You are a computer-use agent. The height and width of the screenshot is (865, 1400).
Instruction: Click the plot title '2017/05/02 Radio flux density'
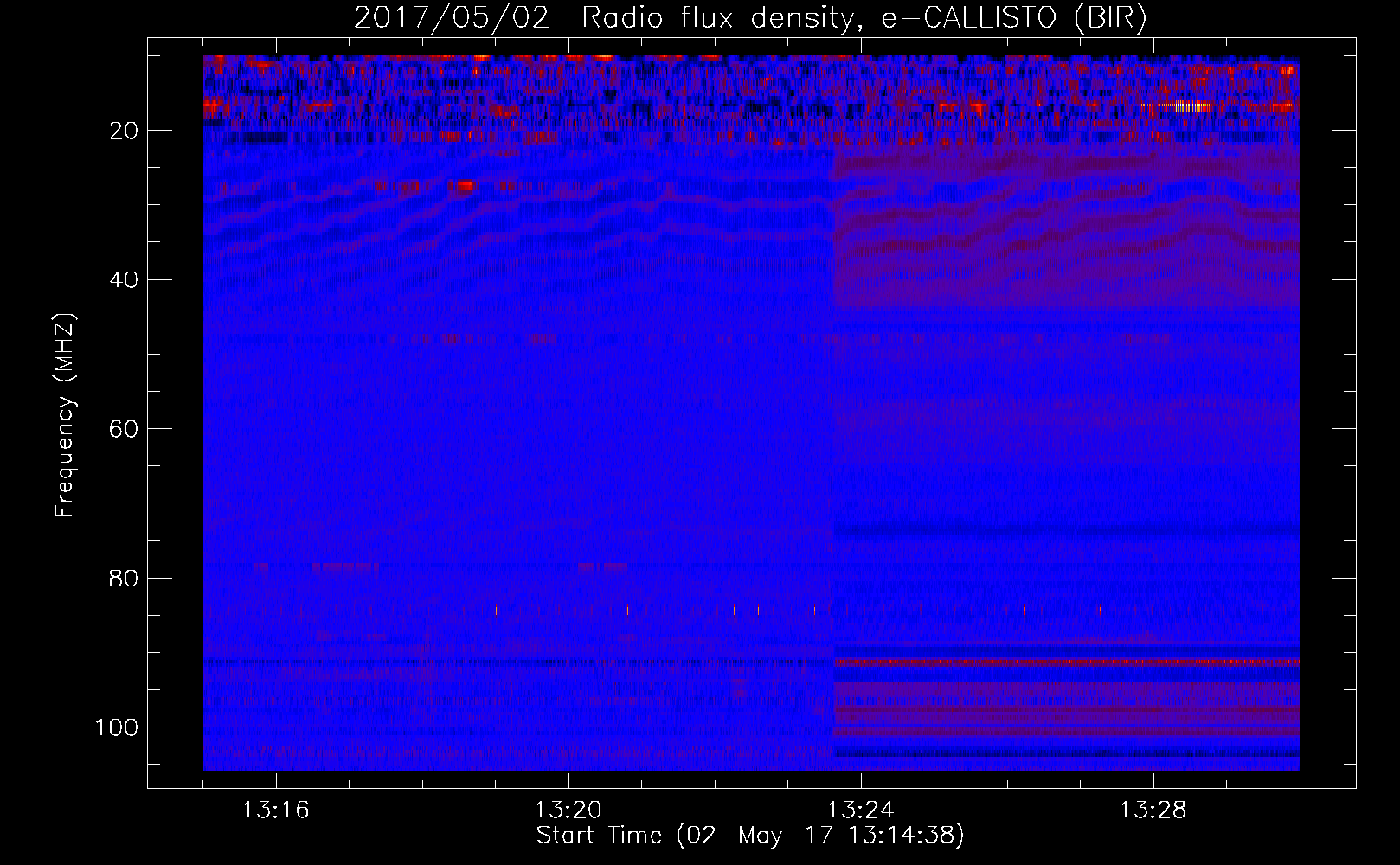pos(605,18)
